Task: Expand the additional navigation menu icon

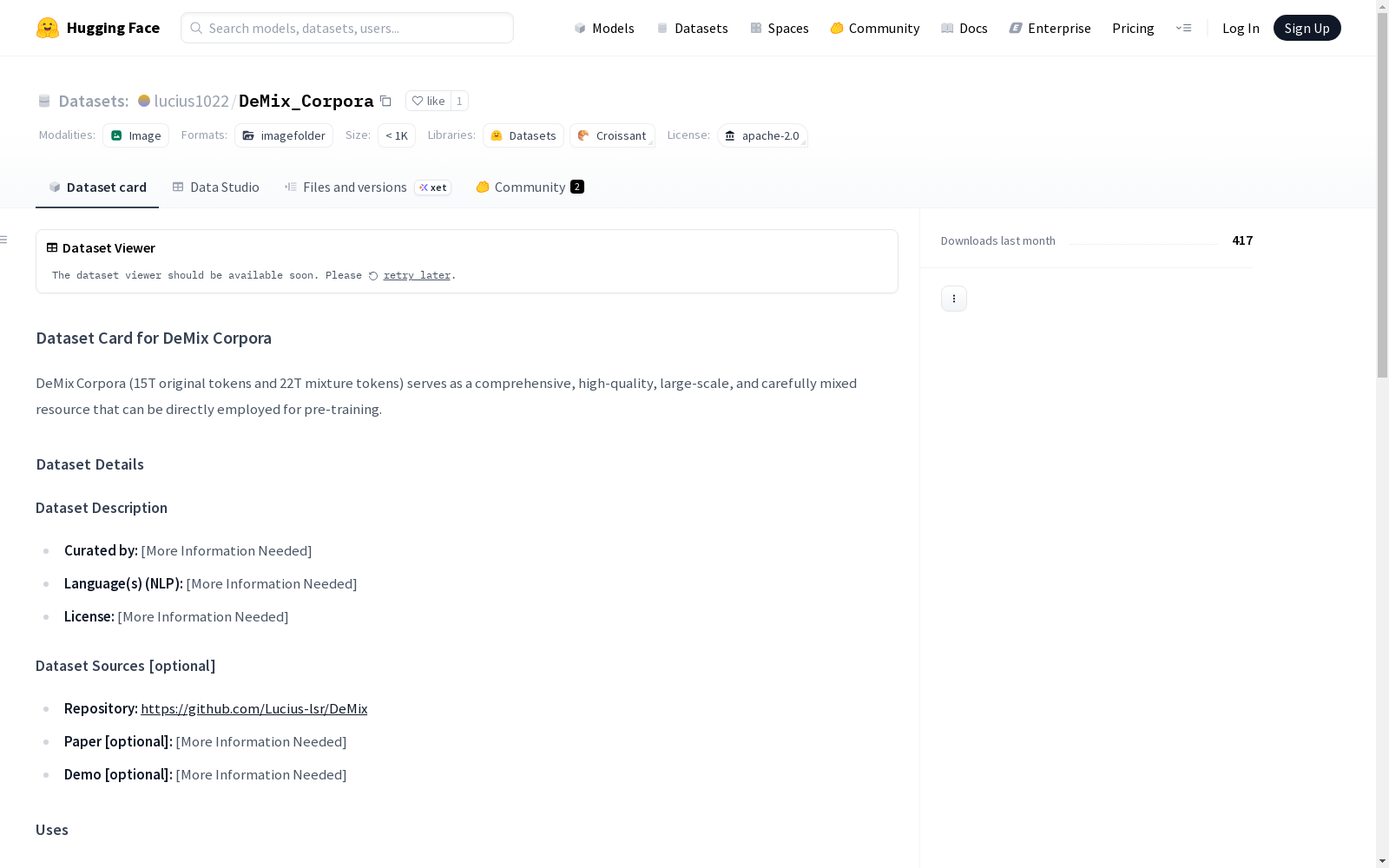Action: [x=1183, y=28]
